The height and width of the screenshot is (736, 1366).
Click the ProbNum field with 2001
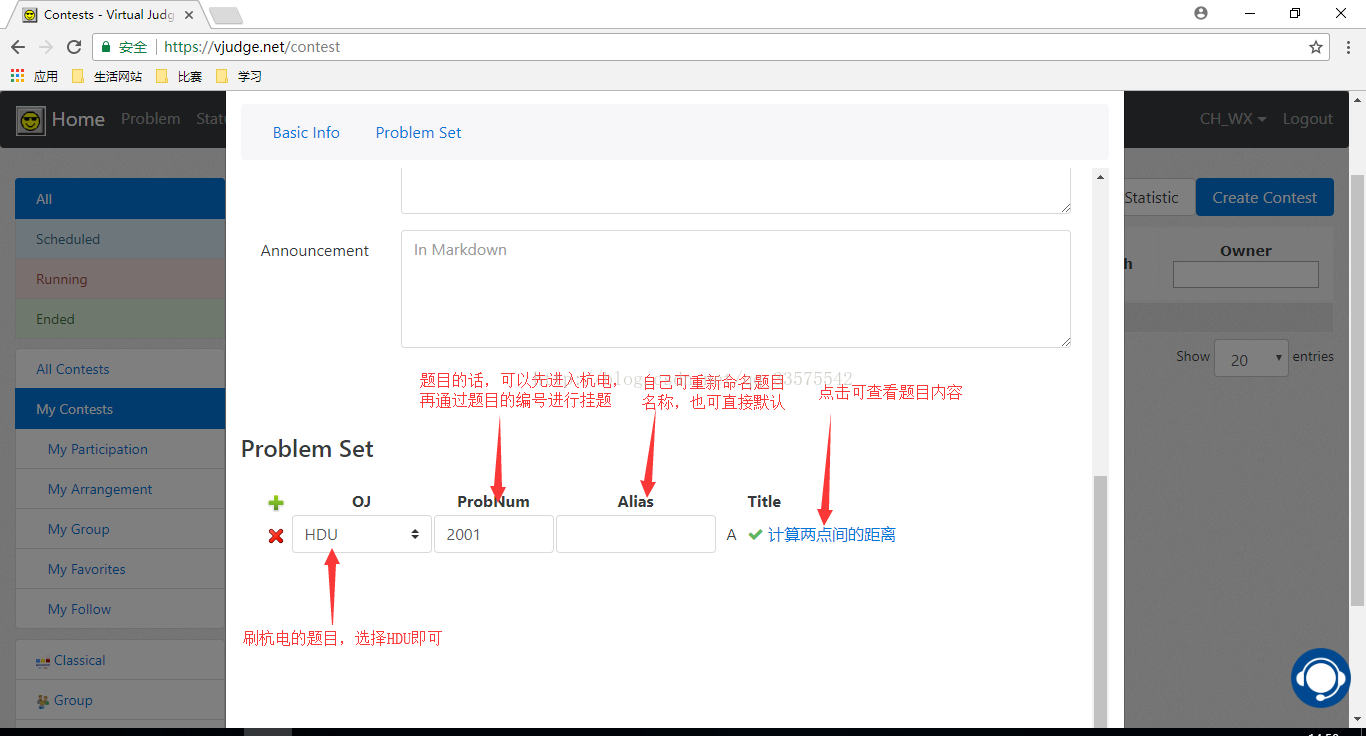click(x=493, y=534)
